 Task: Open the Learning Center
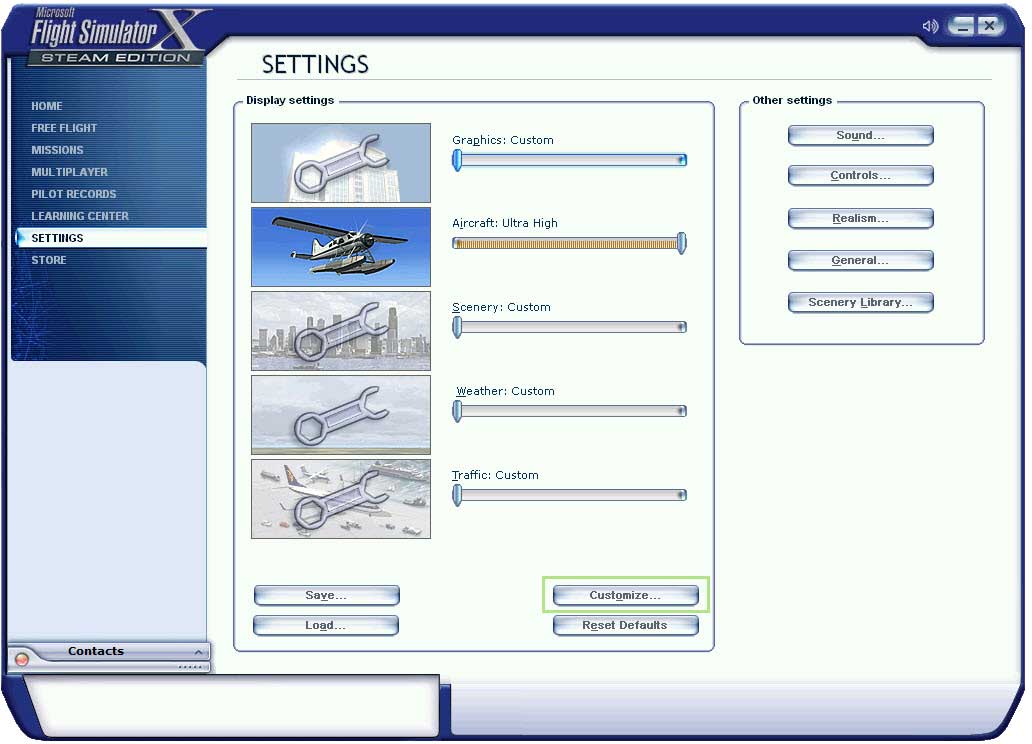(x=80, y=216)
